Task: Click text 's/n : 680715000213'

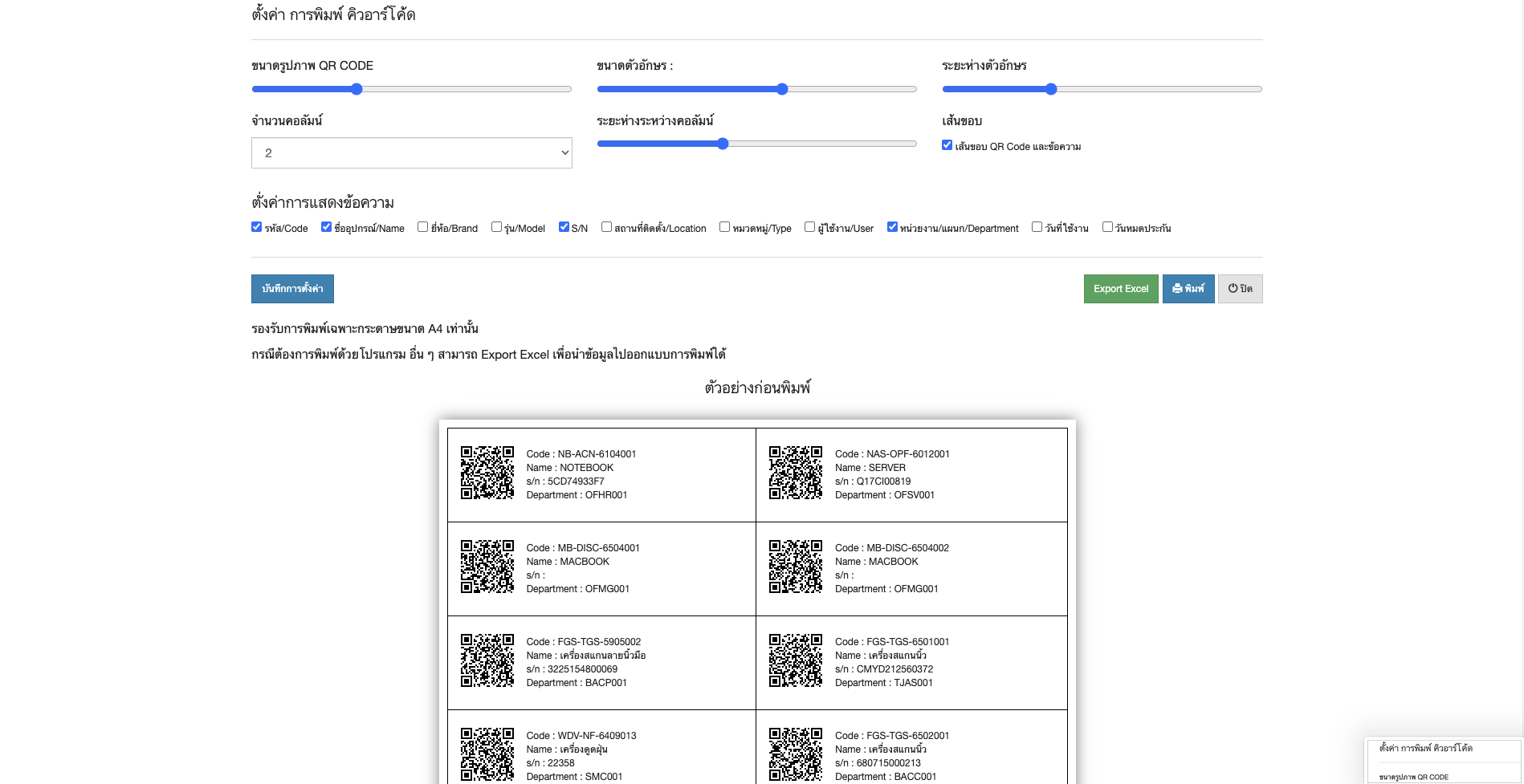Action: coord(878,763)
